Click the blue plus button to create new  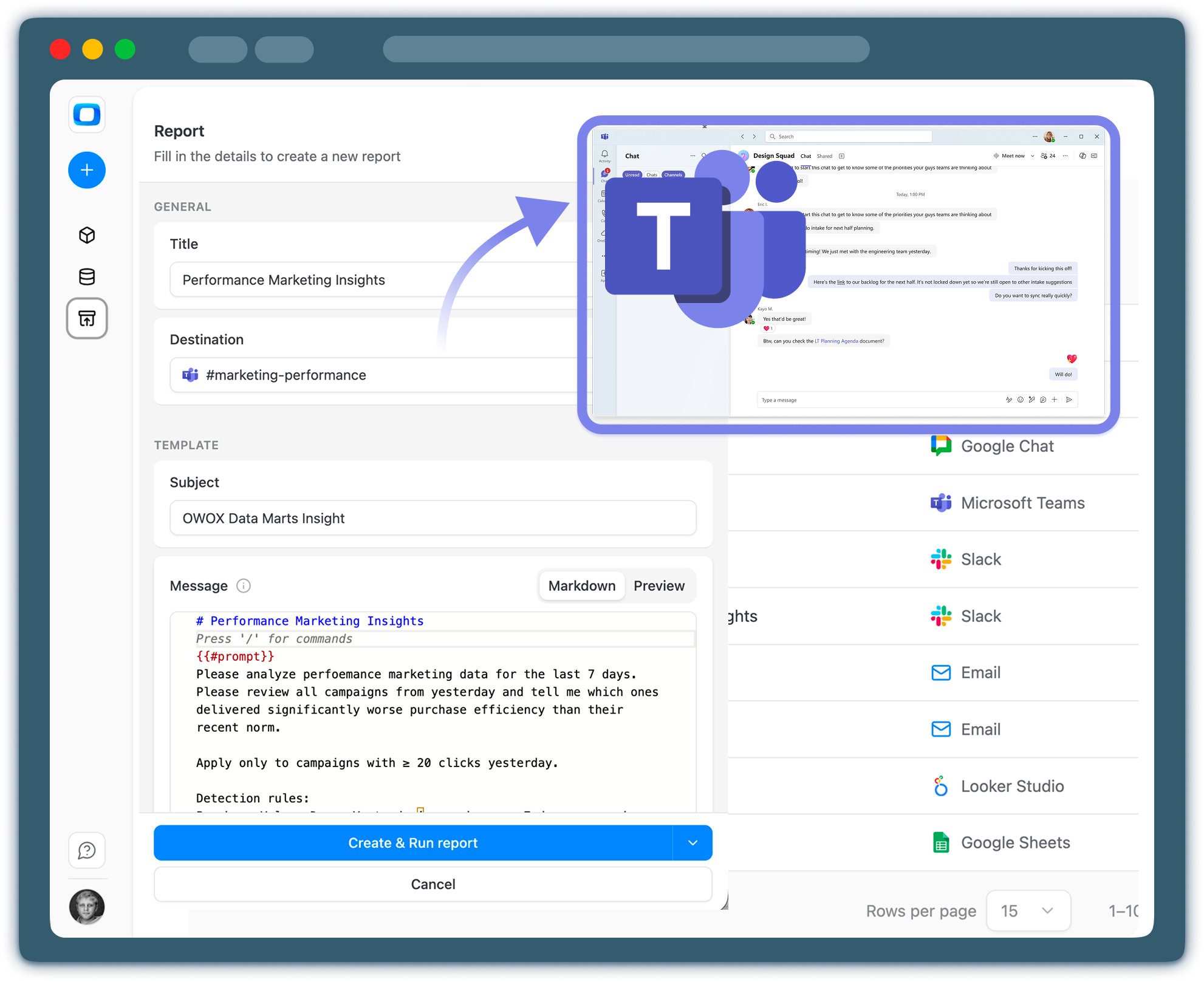click(x=87, y=171)
